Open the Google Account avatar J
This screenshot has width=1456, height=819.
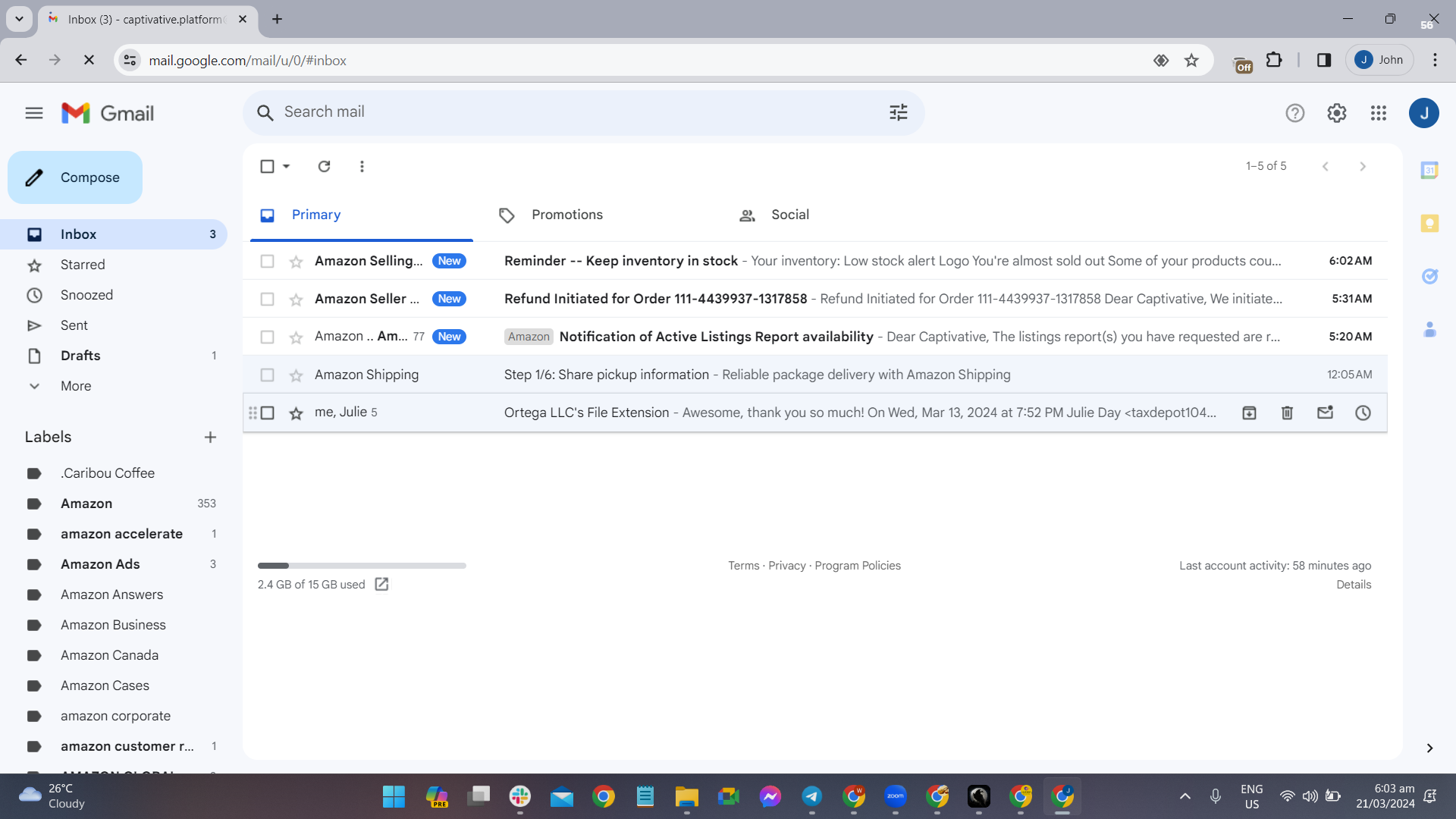pos(1424,113)
